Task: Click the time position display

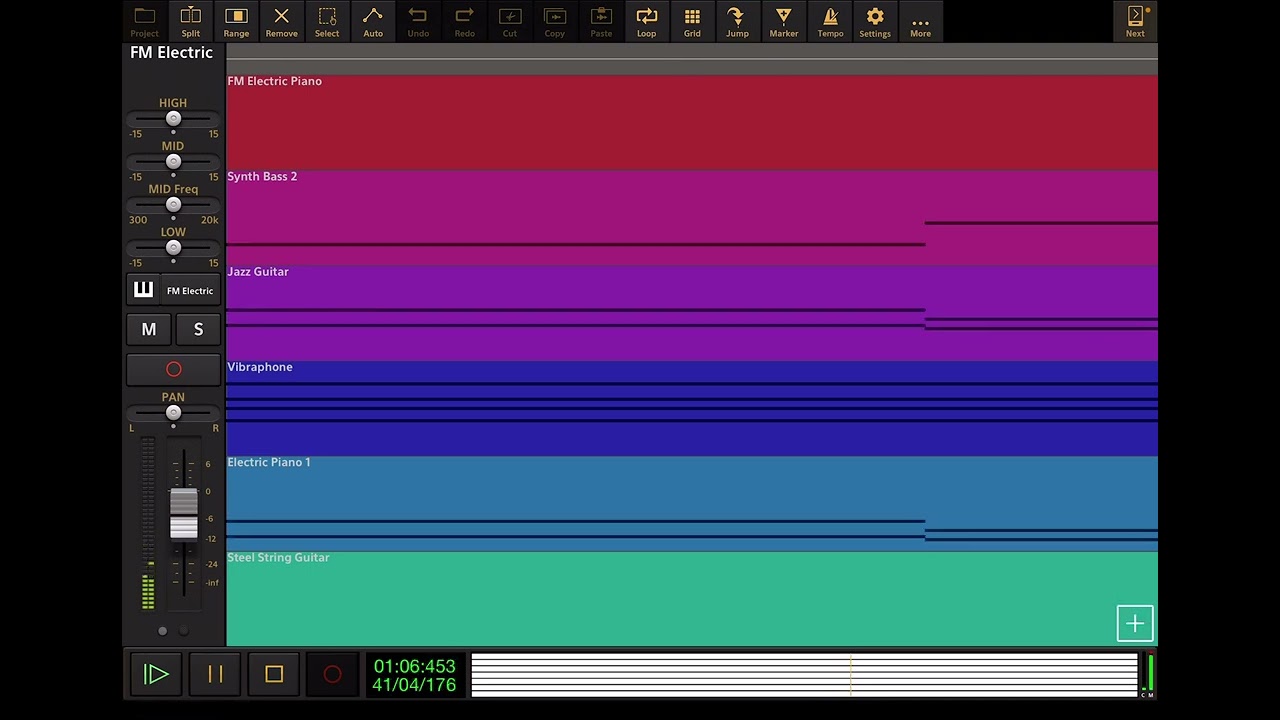Action: pyautogui.click(x=414, y=675)
